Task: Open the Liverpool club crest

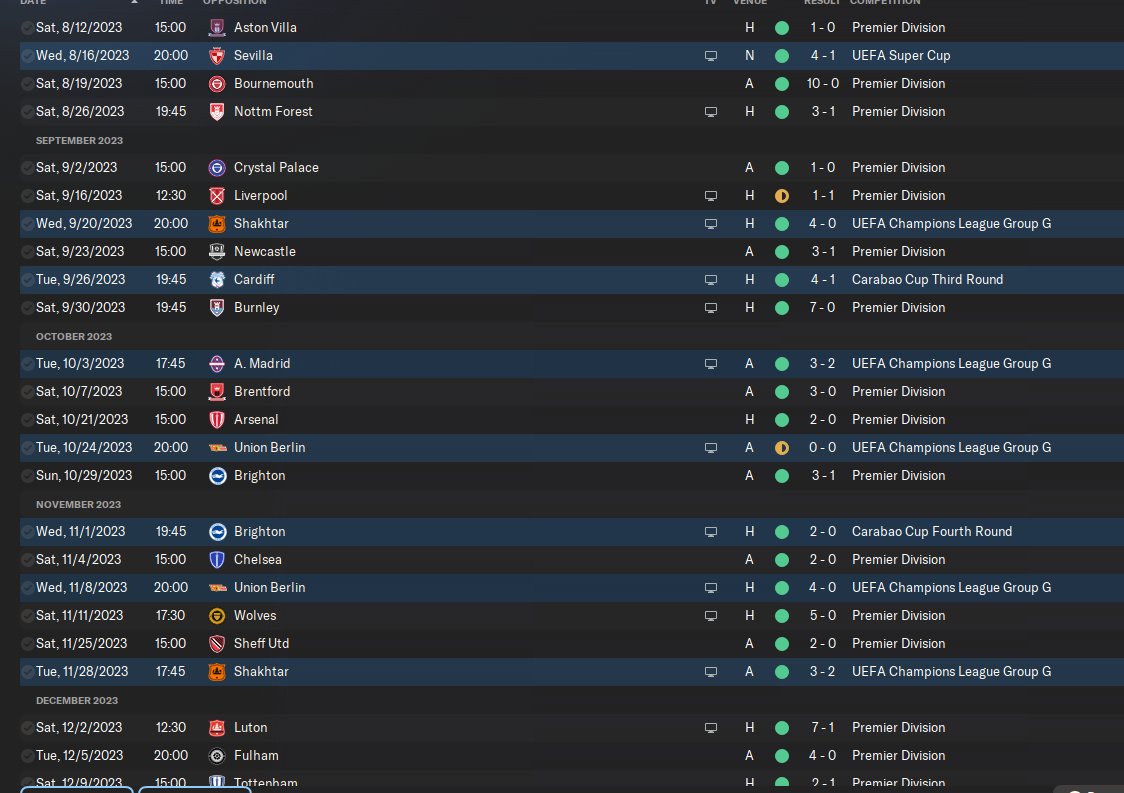Action: tap(216, 196)
